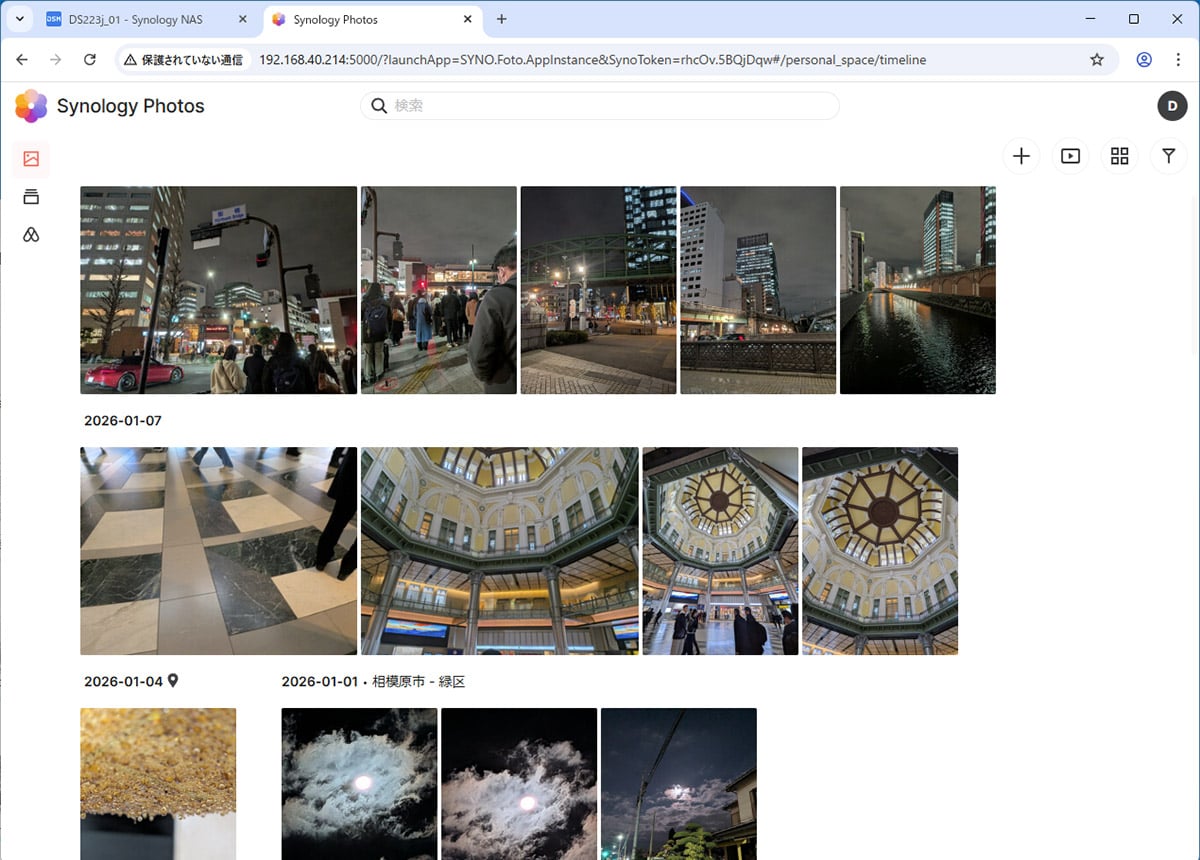Open the marble checkered floor photo
Screen dimensions: 1200x860
pos(218,551)
